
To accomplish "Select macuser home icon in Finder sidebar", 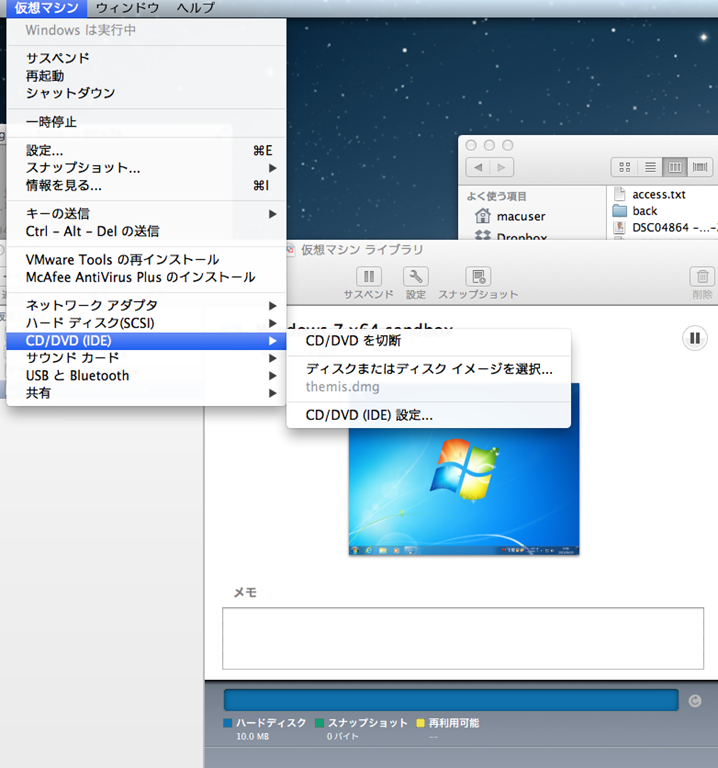I will pos(482,216).
